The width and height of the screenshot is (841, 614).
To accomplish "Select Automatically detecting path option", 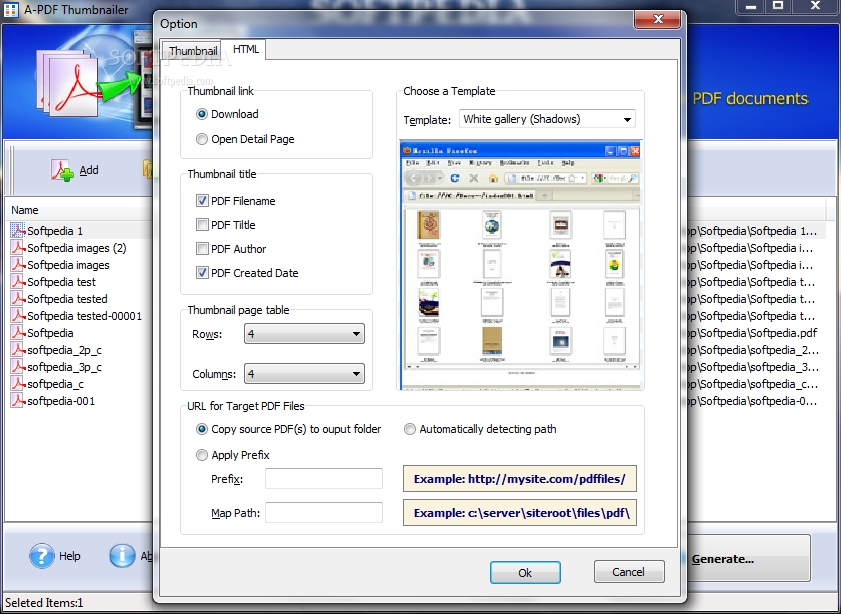I will [x=410, y=429].
